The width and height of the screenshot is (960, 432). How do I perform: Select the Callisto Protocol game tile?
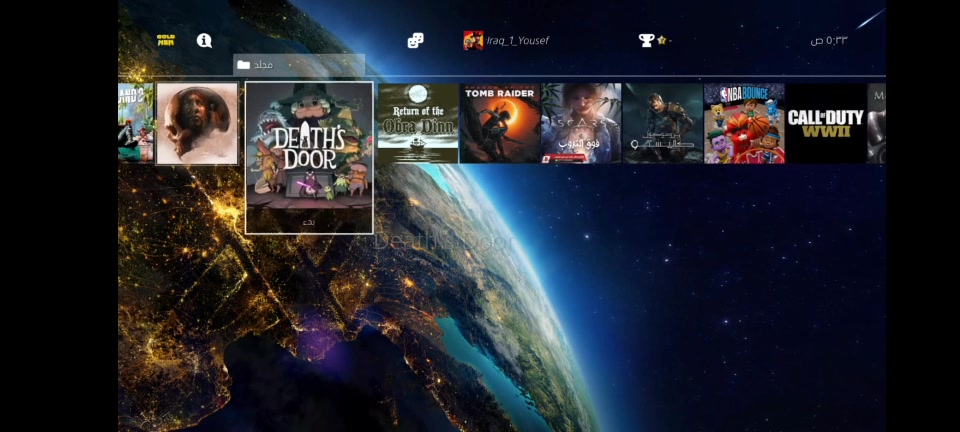pyautogui.click(x=663, y=124)
